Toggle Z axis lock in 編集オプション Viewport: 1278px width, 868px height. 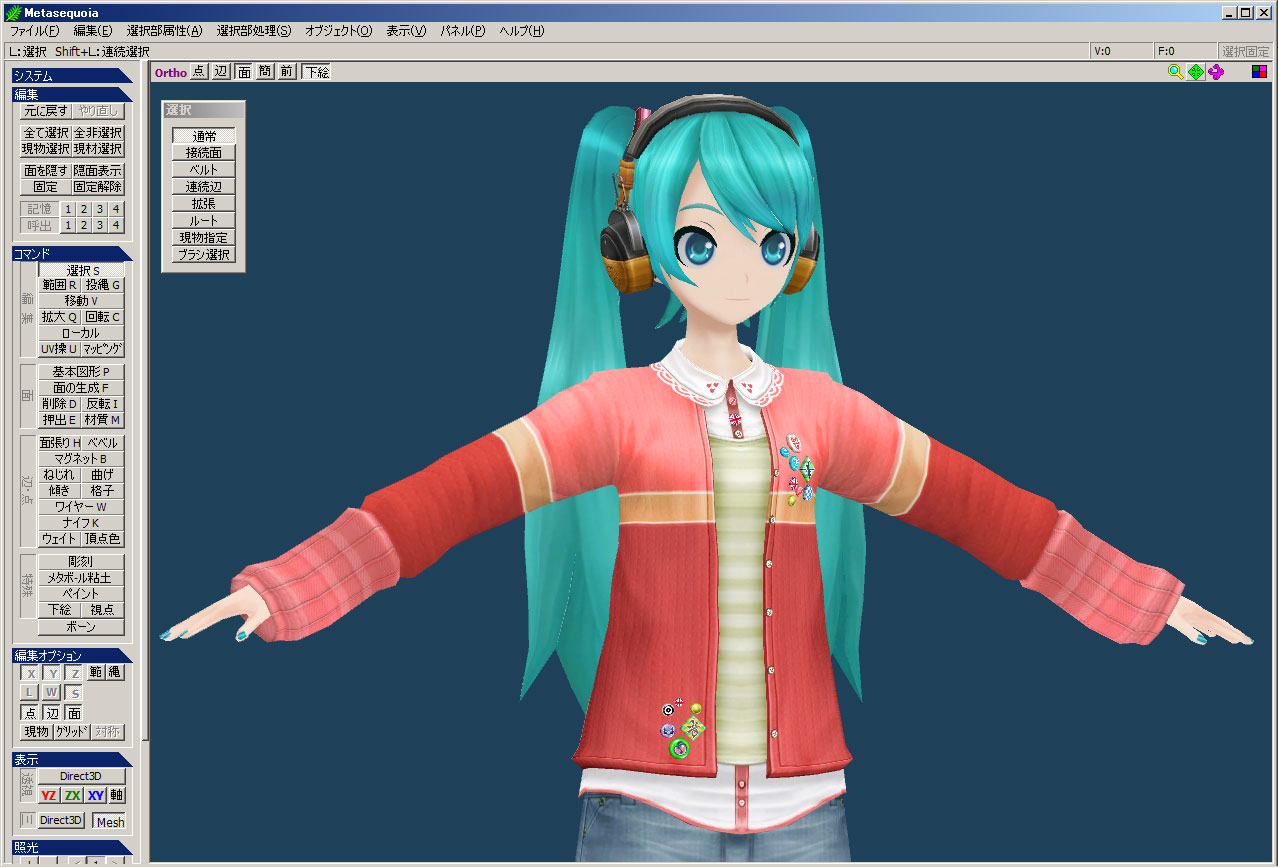pos(75,673)
